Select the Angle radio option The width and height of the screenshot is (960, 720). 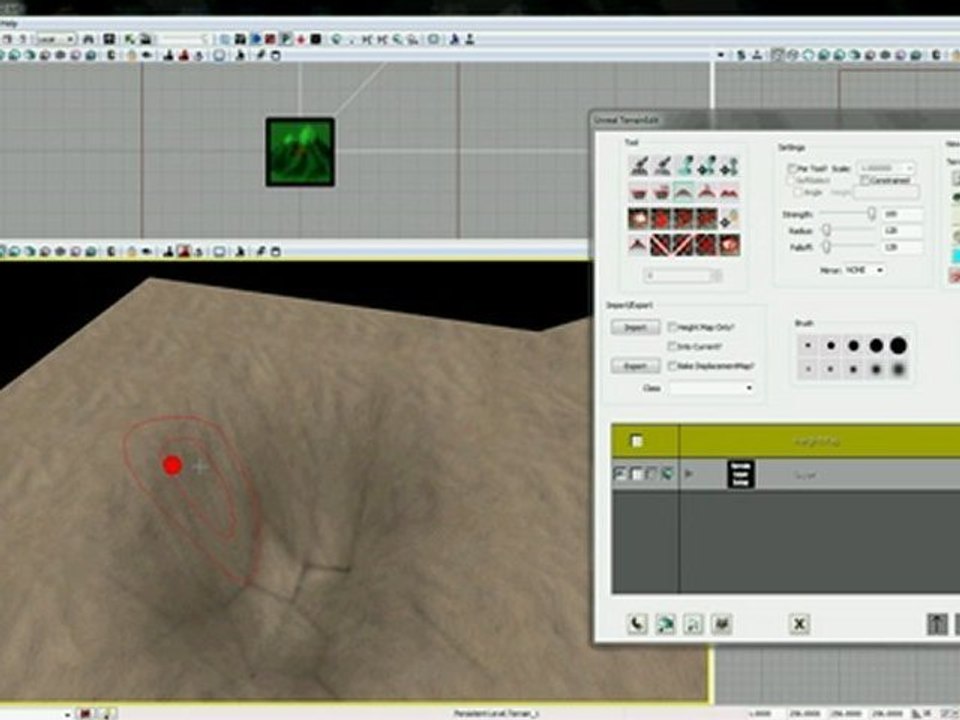pos(798,192)
